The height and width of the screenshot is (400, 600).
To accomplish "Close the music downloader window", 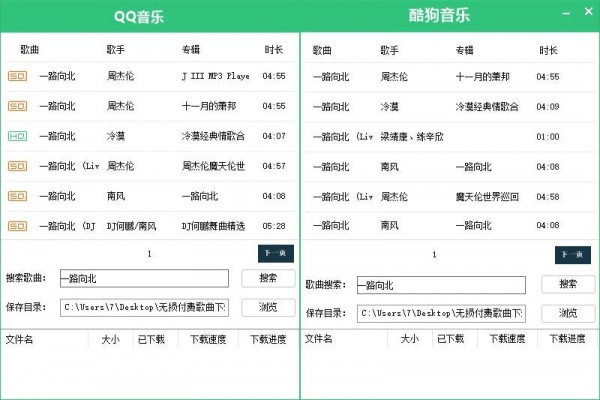I will tap(589, 12).
